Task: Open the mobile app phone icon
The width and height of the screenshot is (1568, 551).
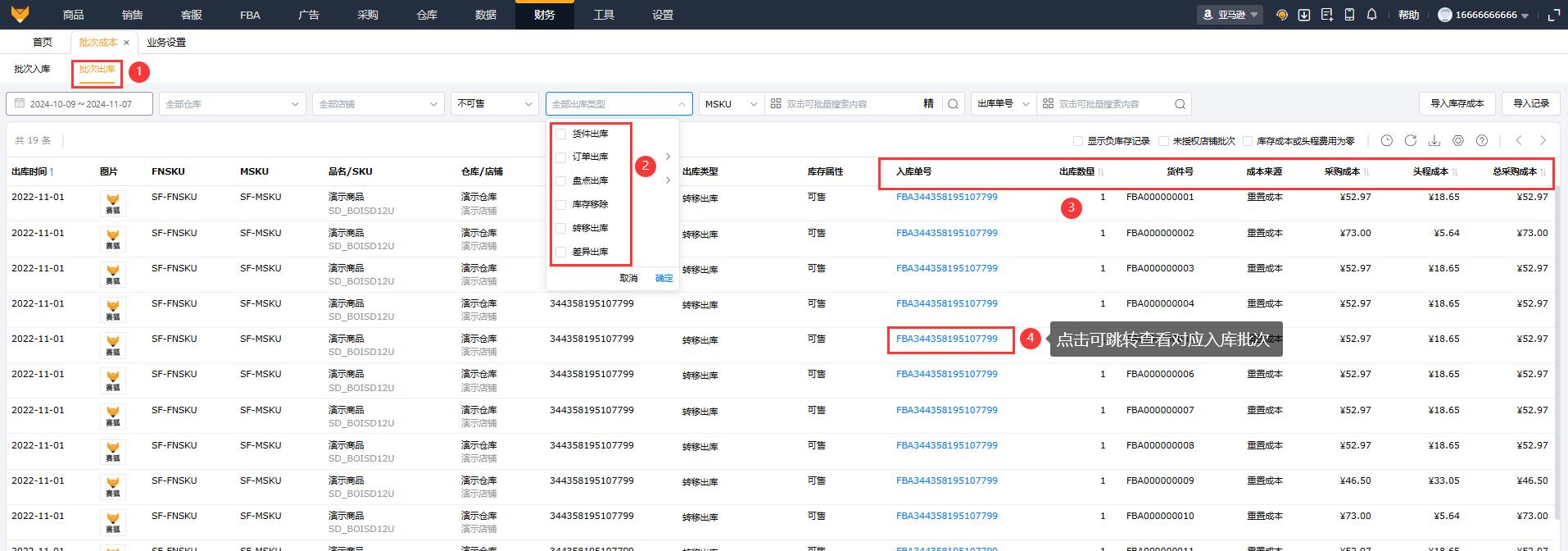Action: [x=1349, y=15]
